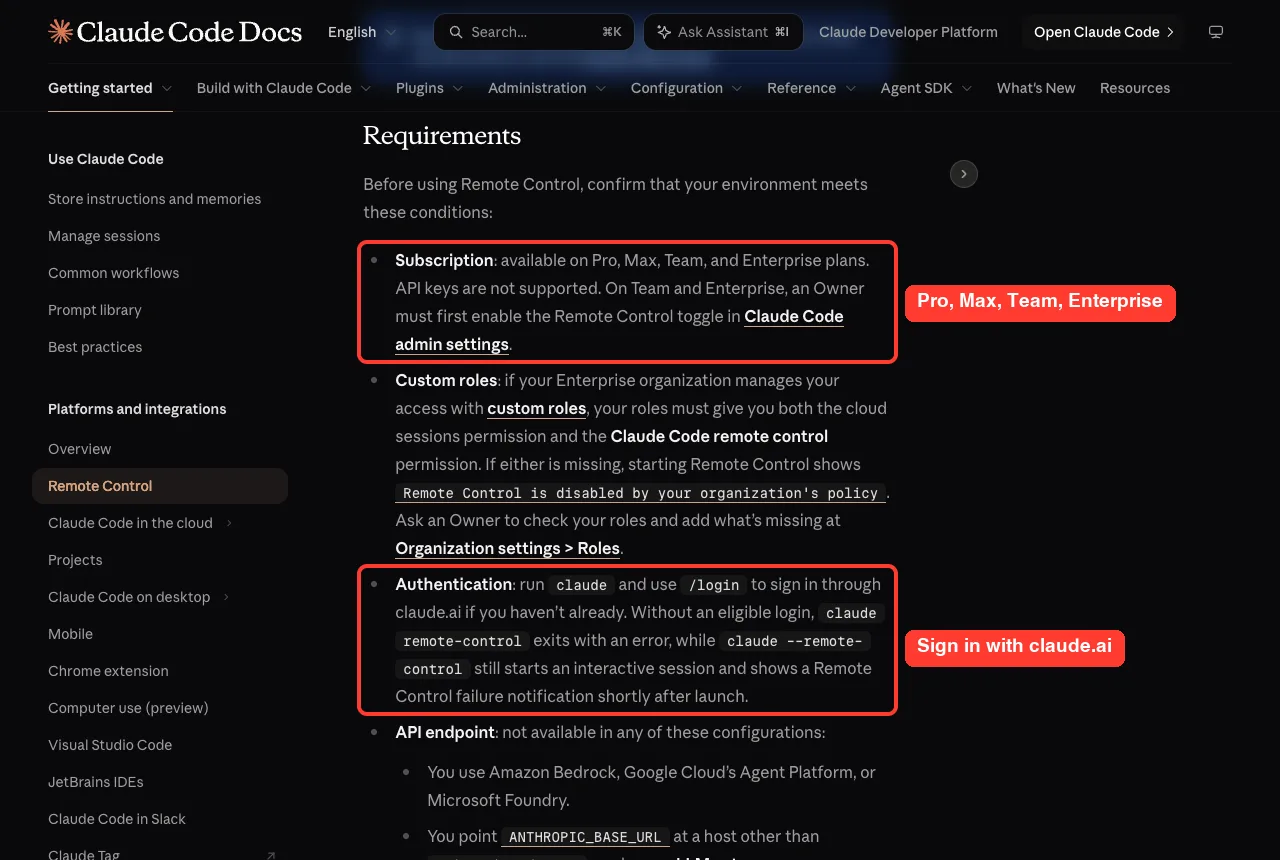This screenshot has width=1280, height=860.
Task: Open the Plugins dropdown menu
Action: click(430, 88)
